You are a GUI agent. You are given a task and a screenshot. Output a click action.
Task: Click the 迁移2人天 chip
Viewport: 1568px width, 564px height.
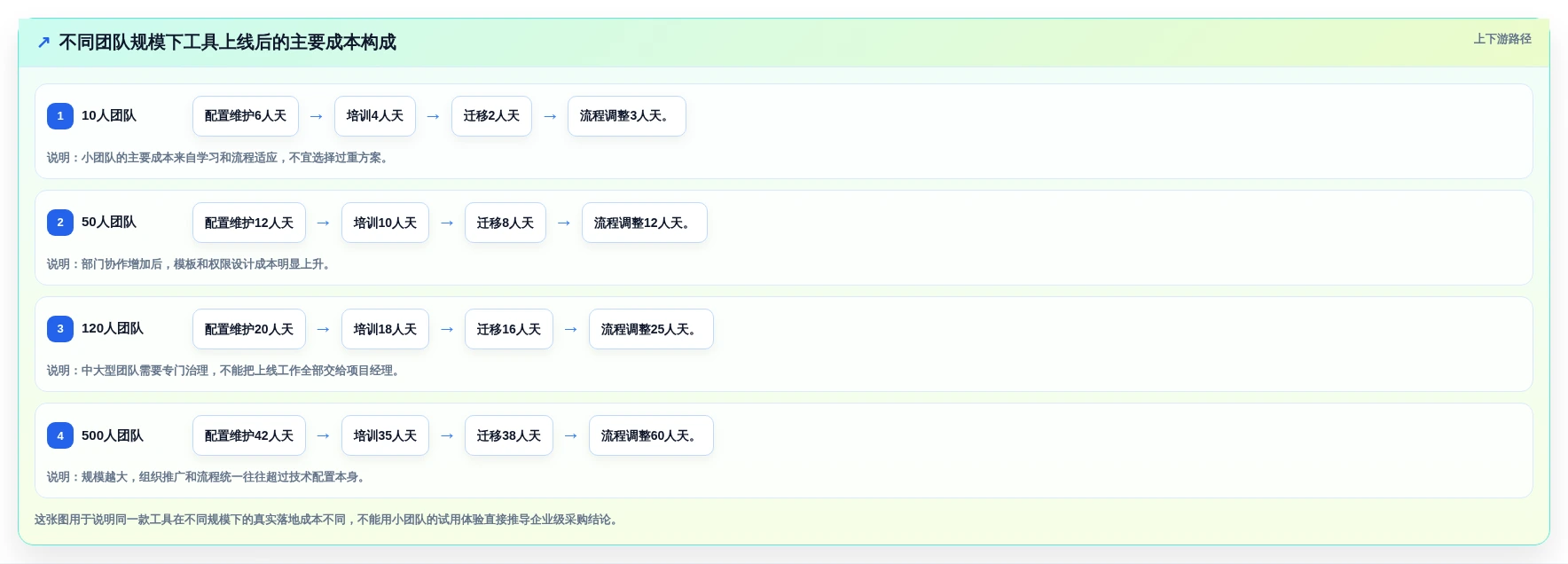point(491,116)
